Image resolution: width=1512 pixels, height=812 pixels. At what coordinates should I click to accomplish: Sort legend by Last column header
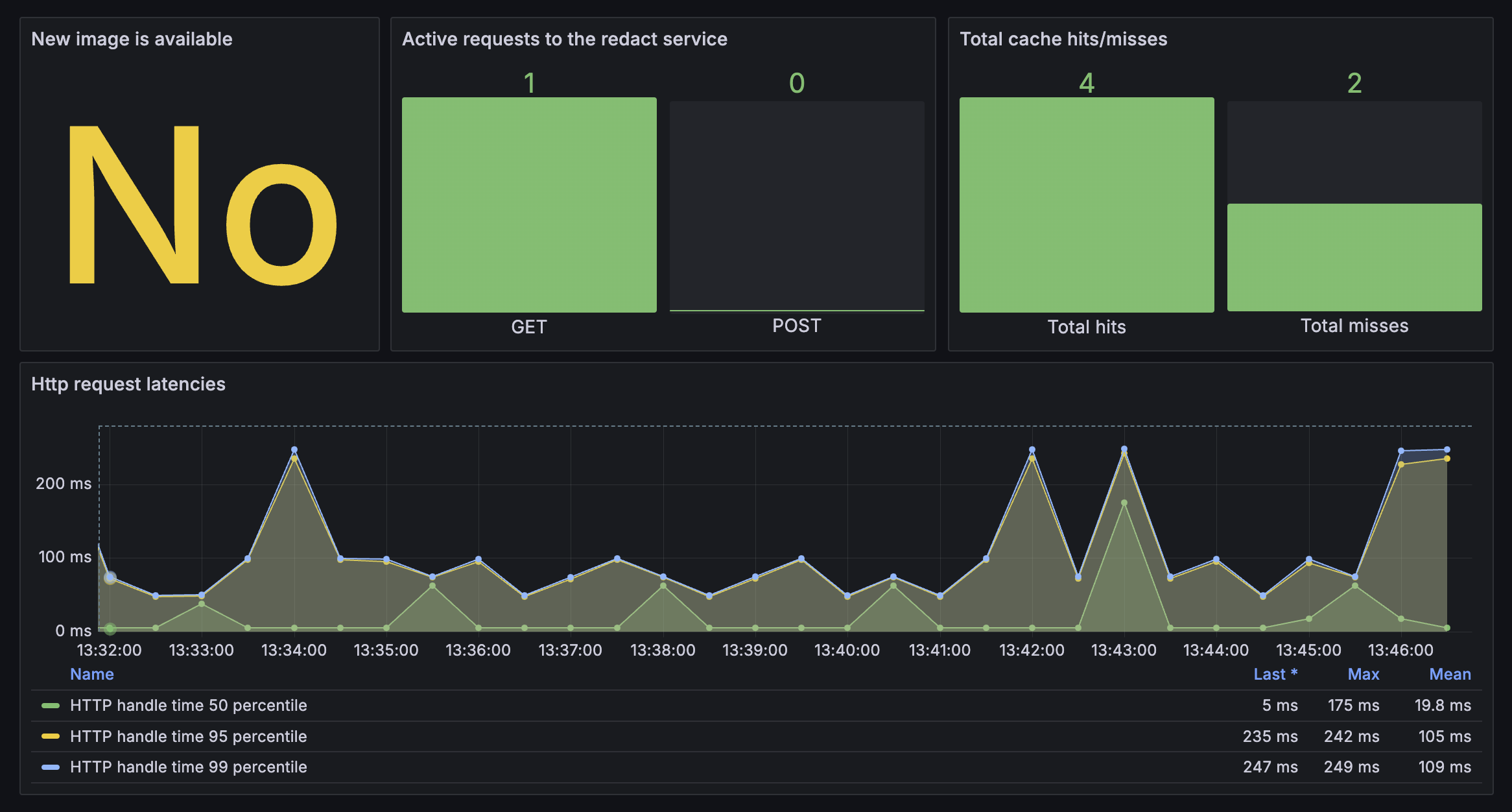tap(1274, 675)
